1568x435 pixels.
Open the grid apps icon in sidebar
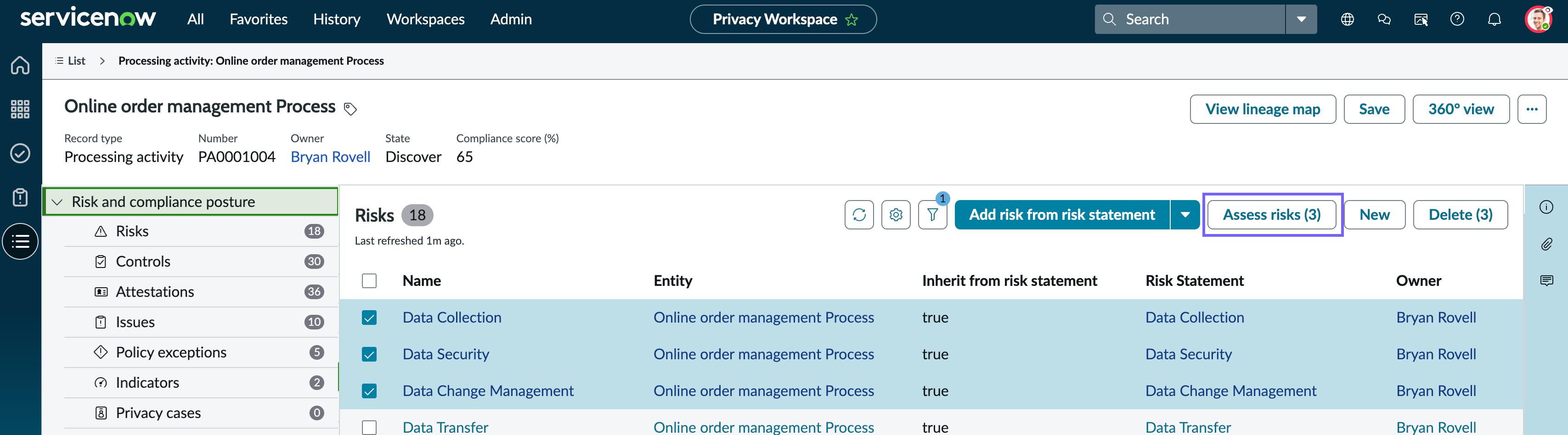point(20,109)
